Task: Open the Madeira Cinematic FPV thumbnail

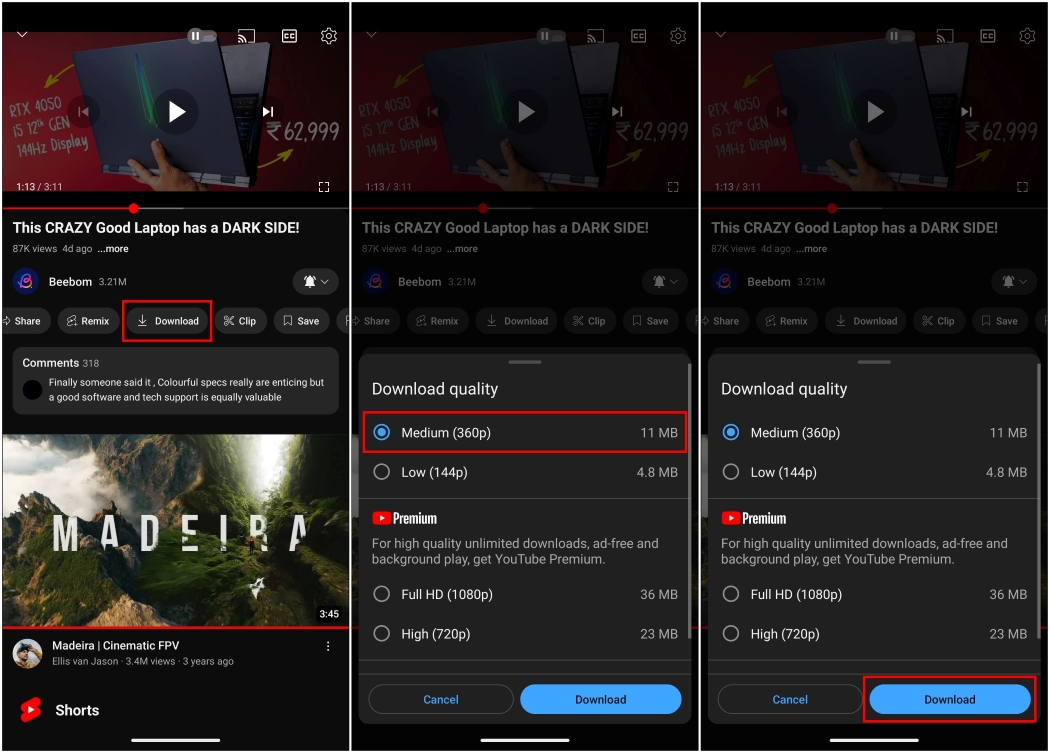Action: [x=175, y=530]
